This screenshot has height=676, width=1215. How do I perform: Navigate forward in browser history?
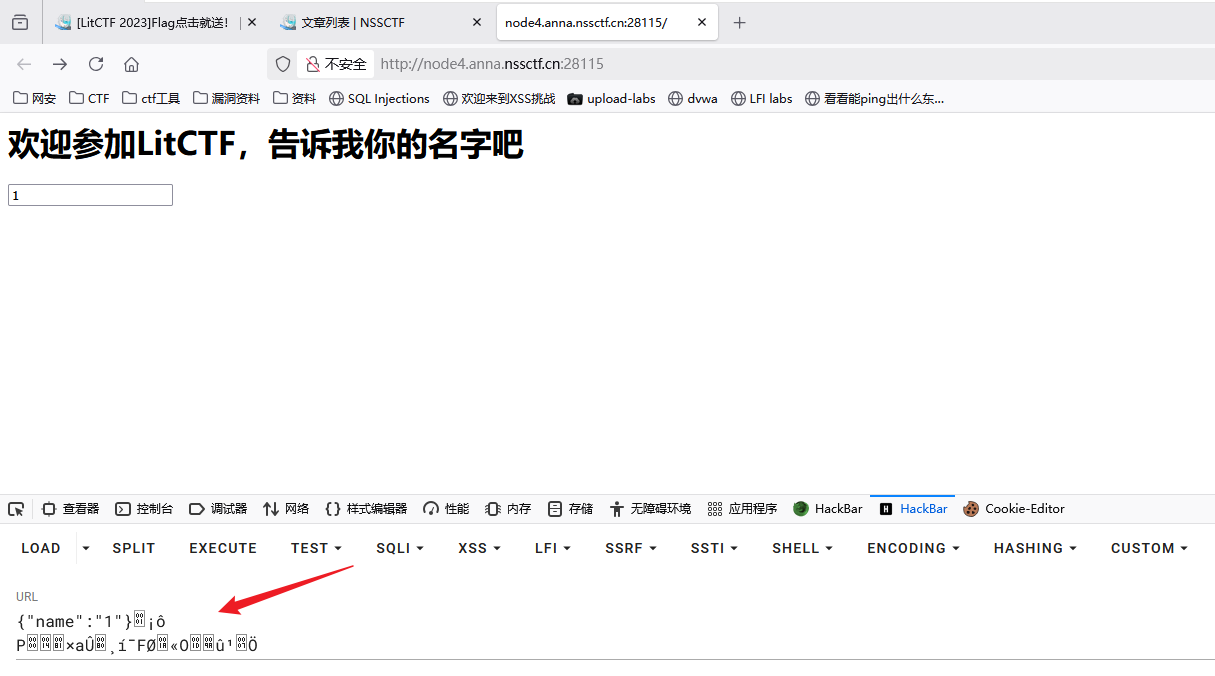pos(60,63)
